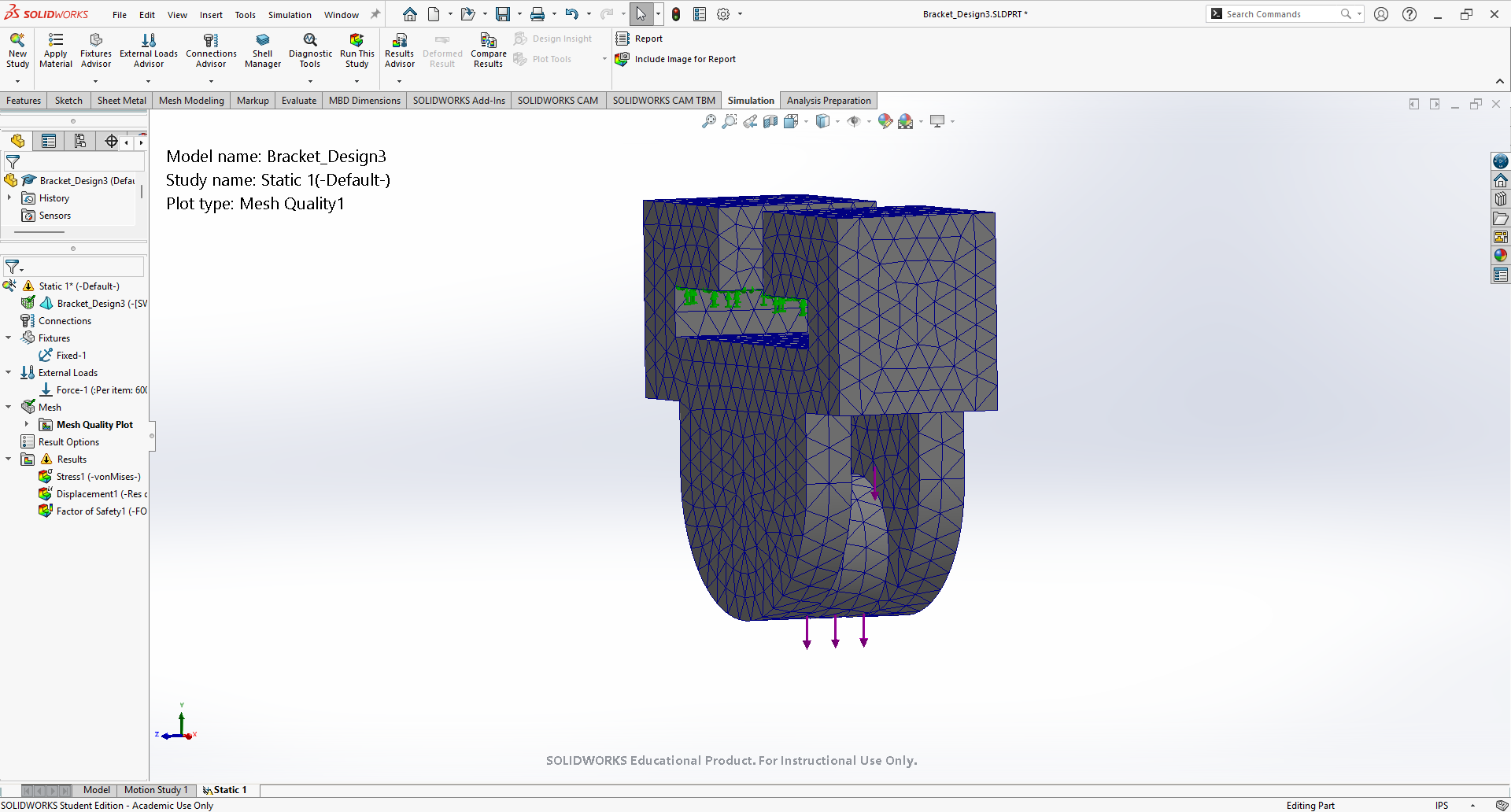The height and width of the screenshot is (812, 1511).
Task: Start a New Study from ribbon
Action: coord(17,50)
